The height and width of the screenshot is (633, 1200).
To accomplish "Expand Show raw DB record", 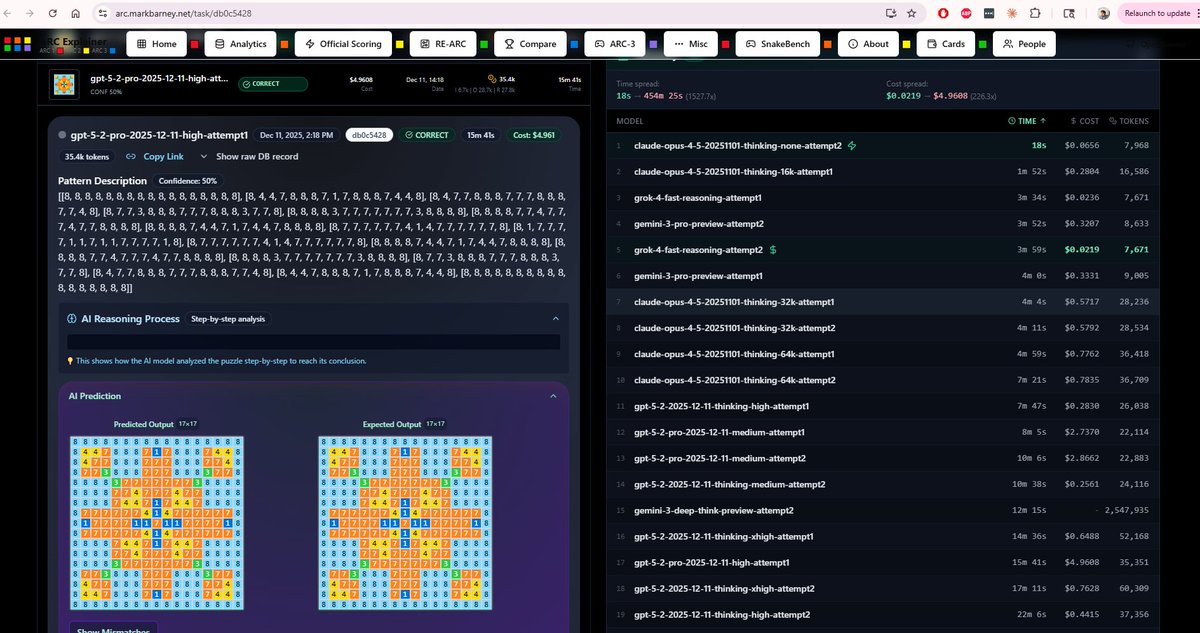I will coord(249,157).
